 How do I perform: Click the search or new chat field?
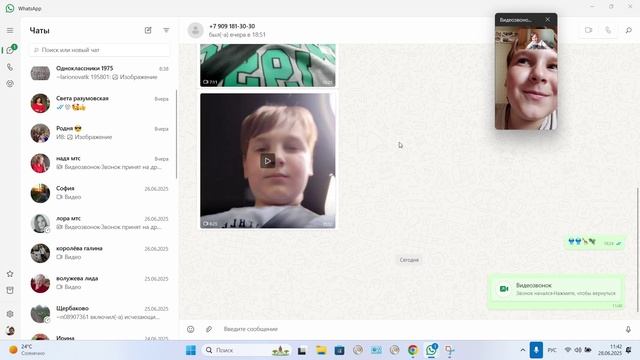coord(100,50)
